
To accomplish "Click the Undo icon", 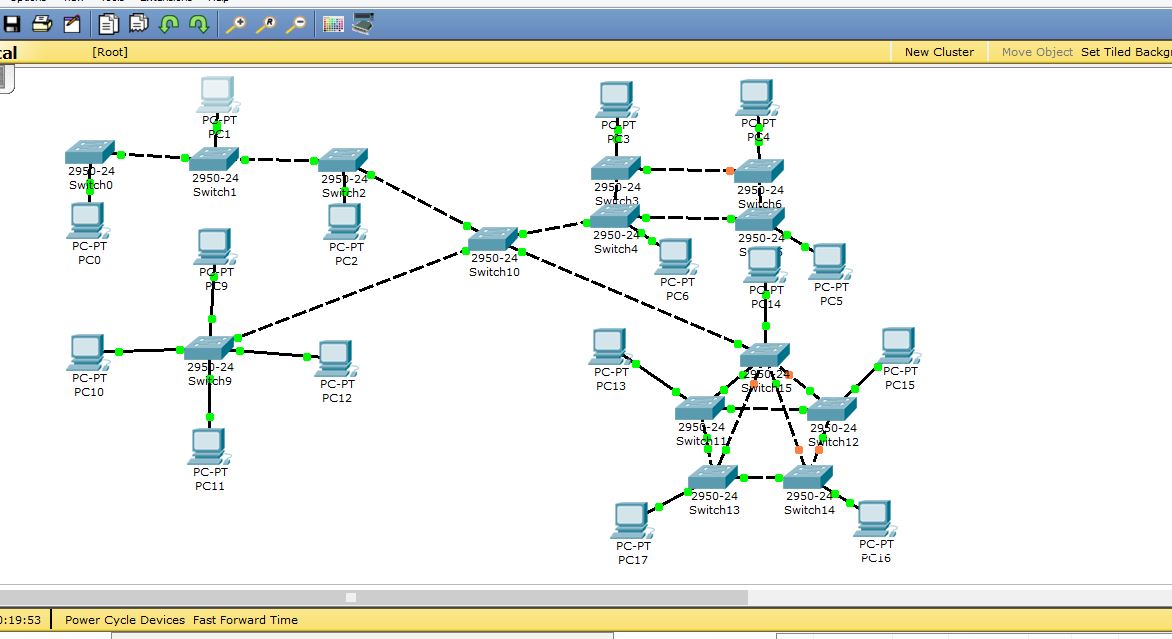I will [x=169, y=25].
